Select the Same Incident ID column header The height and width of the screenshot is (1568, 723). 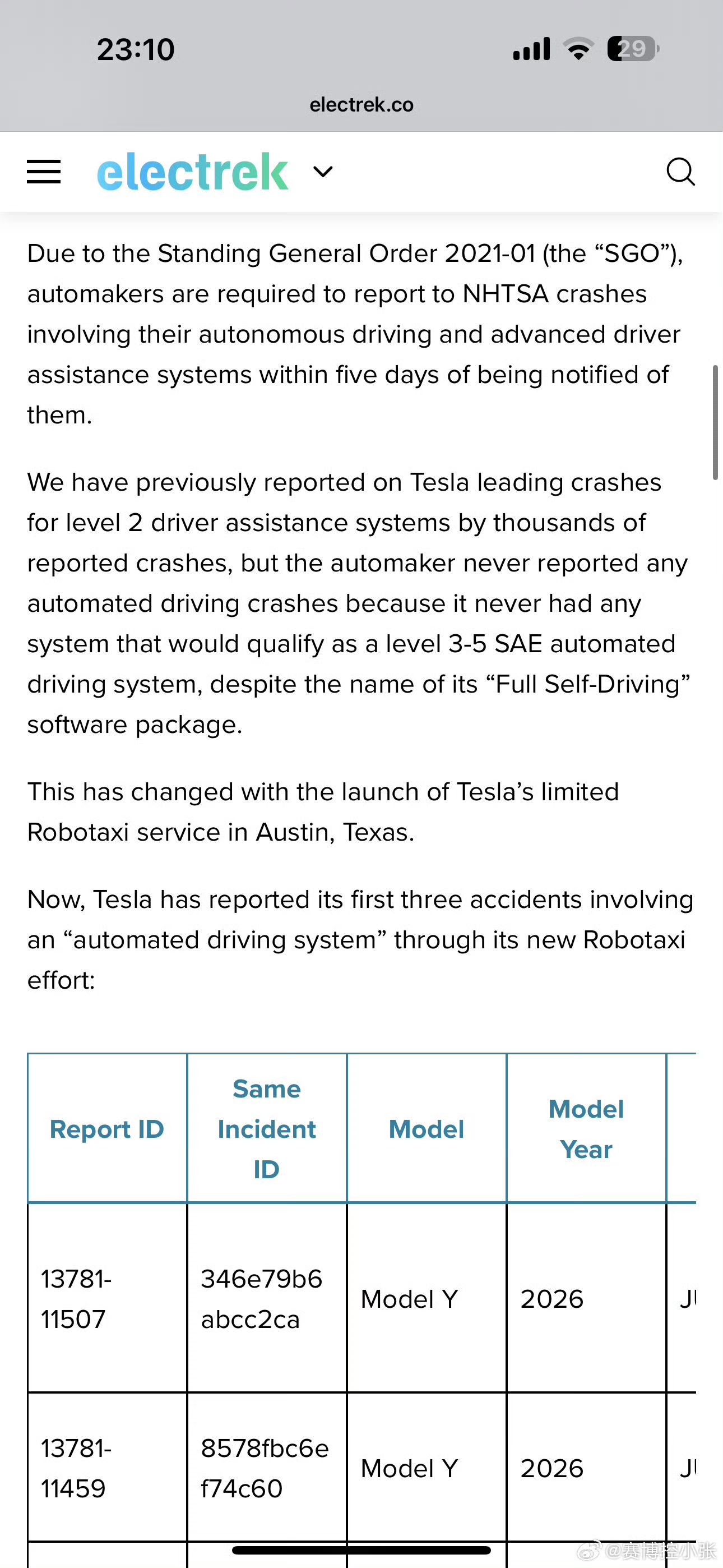pyautogui.click(x=267, y=1129)
